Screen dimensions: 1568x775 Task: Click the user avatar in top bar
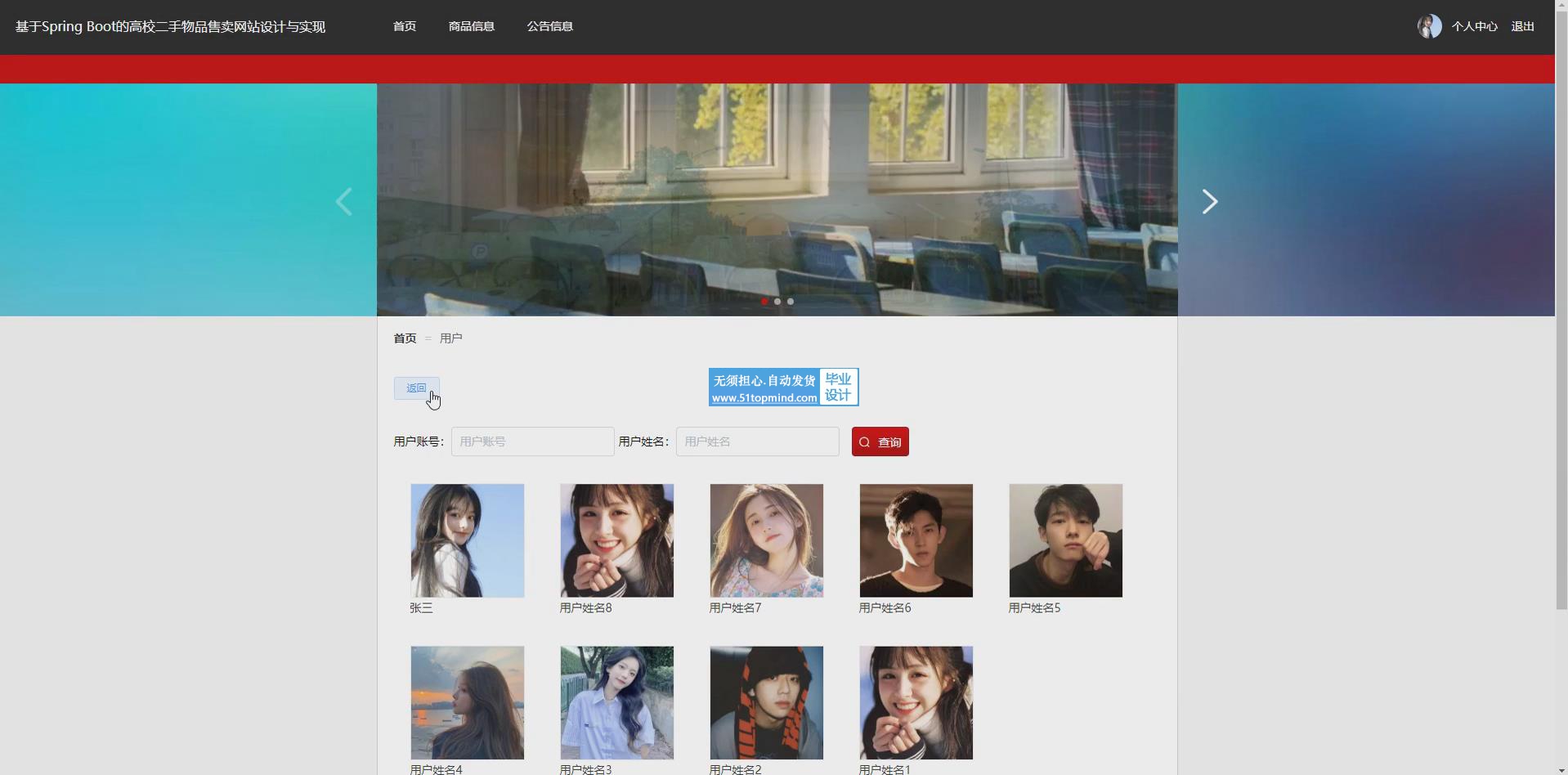pyautogui.click(x=1429, y=26)
